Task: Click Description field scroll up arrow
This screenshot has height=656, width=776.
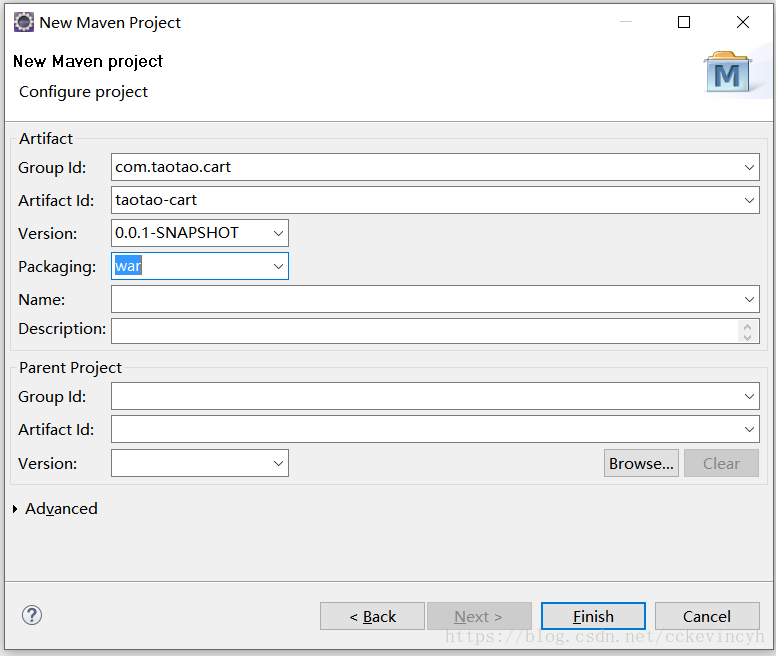Action: click(x=747, y=327)
